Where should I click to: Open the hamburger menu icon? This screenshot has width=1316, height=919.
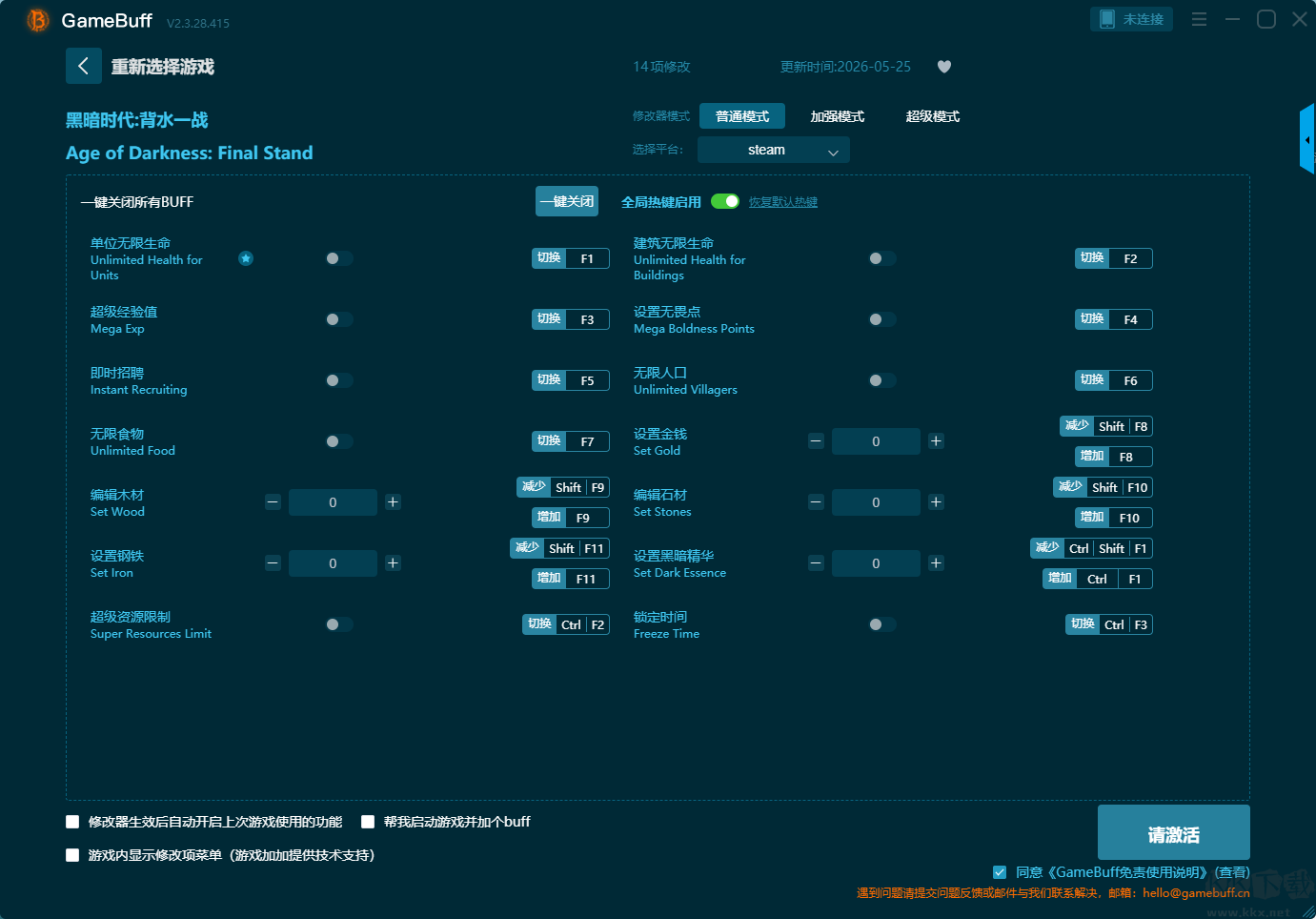tap(1199, 19)
